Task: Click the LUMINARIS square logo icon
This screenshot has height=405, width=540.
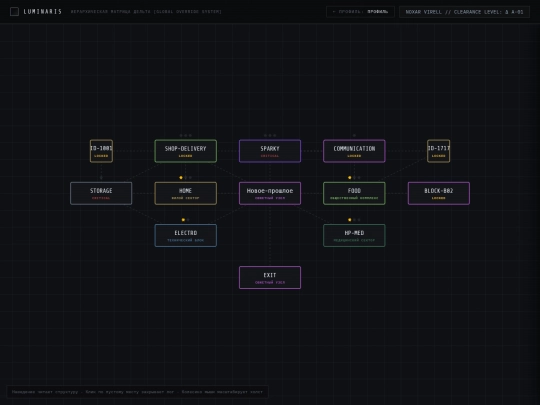Action: point(14,12)
